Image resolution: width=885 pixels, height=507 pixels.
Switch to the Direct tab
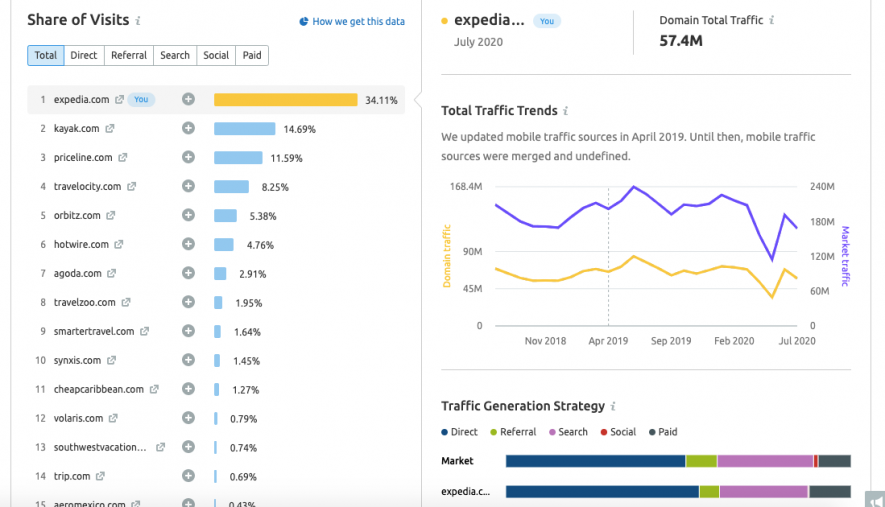pyautogui.click(x=84, y=55)
